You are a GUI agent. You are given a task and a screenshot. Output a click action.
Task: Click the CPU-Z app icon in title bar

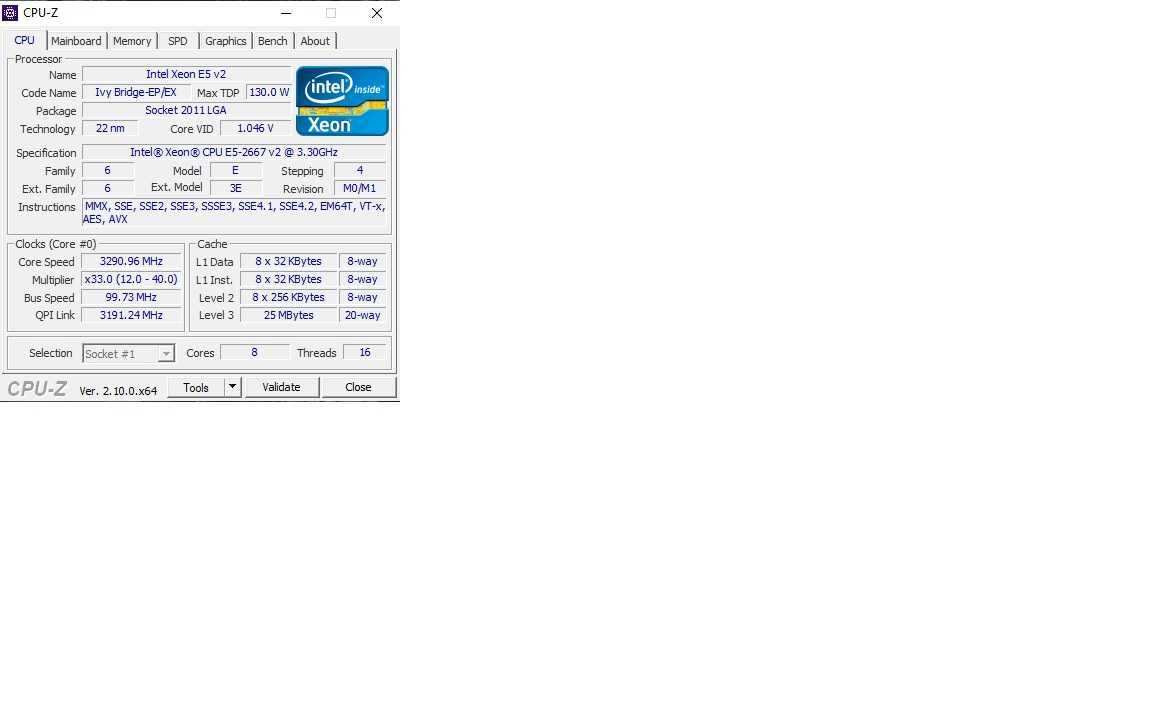pos(10,12)
